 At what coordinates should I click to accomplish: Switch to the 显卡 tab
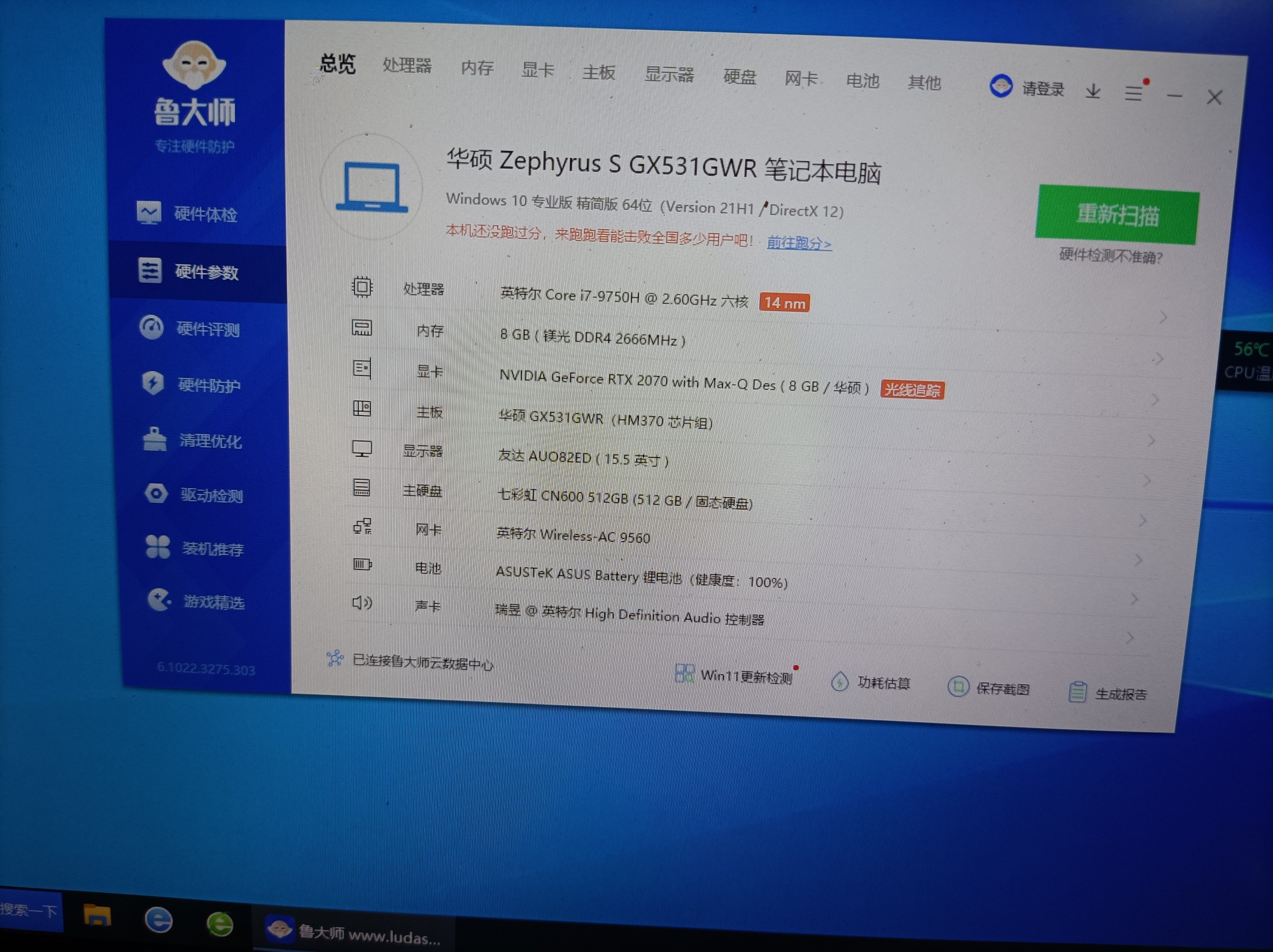pos(537,69)
